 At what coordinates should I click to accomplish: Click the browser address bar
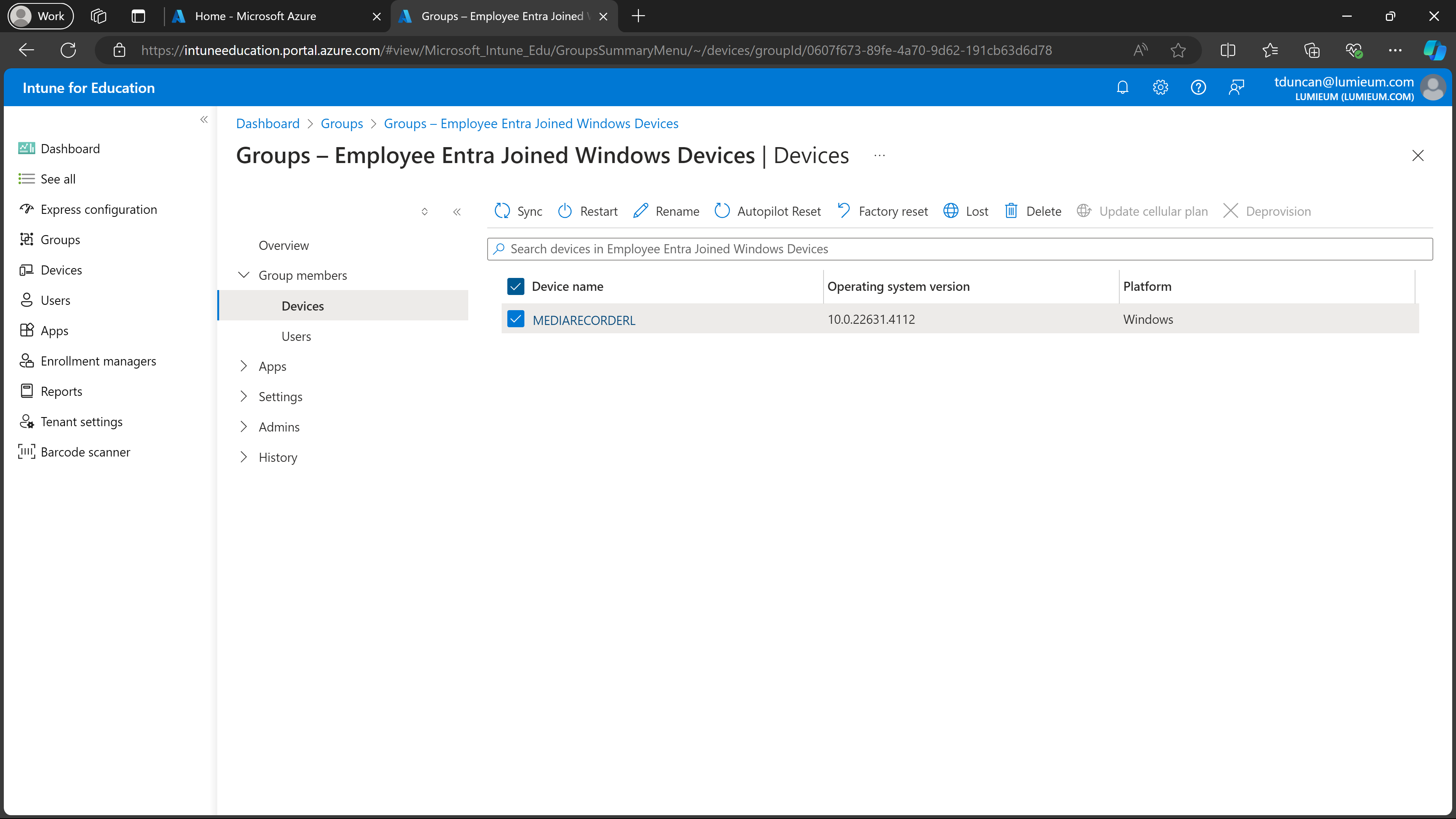tap(596, 50)
